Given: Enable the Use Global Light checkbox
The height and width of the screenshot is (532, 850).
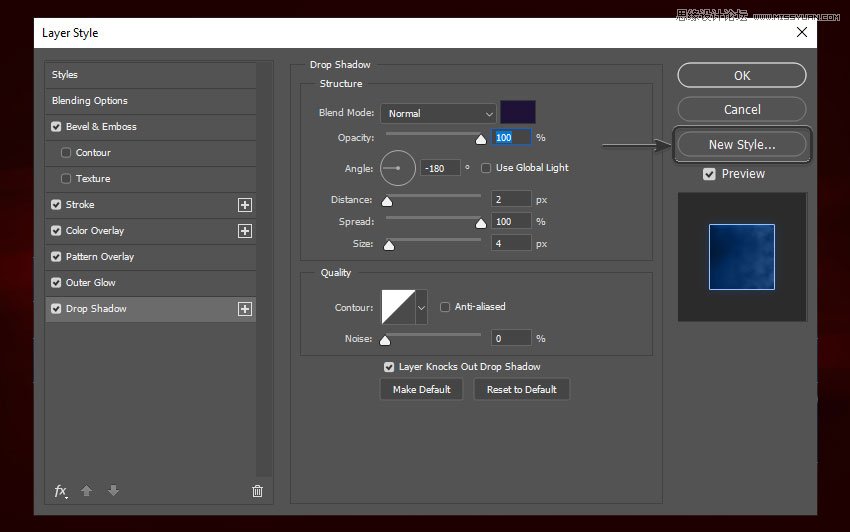Looking at the screenshot, I should tap(486, 168).
